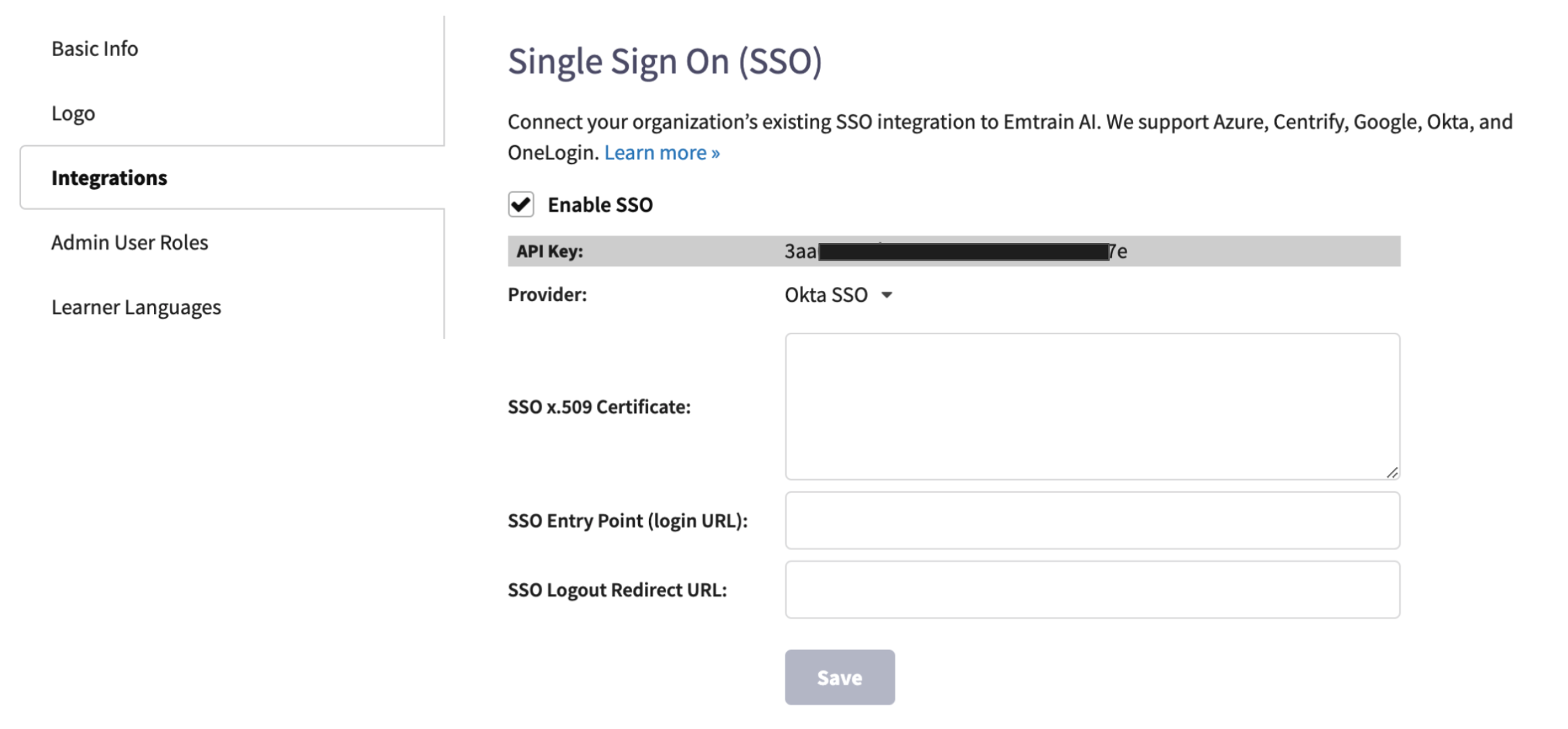Screen dimensions: 1568x729
Task: Follow the Learn more link
Action: point(662,153)
